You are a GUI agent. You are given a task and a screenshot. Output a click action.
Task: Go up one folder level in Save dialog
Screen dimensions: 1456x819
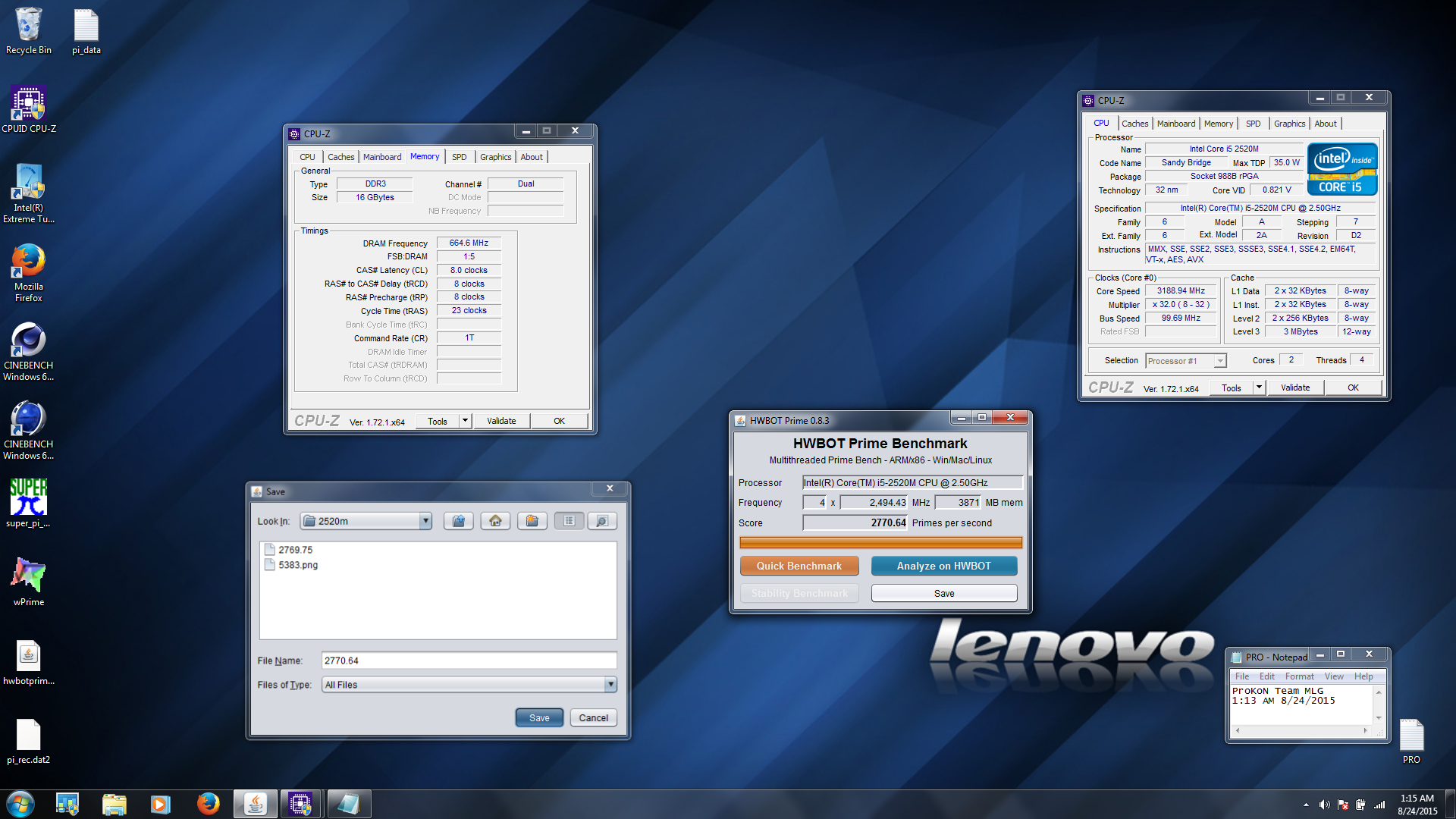(x=458, y=521)
